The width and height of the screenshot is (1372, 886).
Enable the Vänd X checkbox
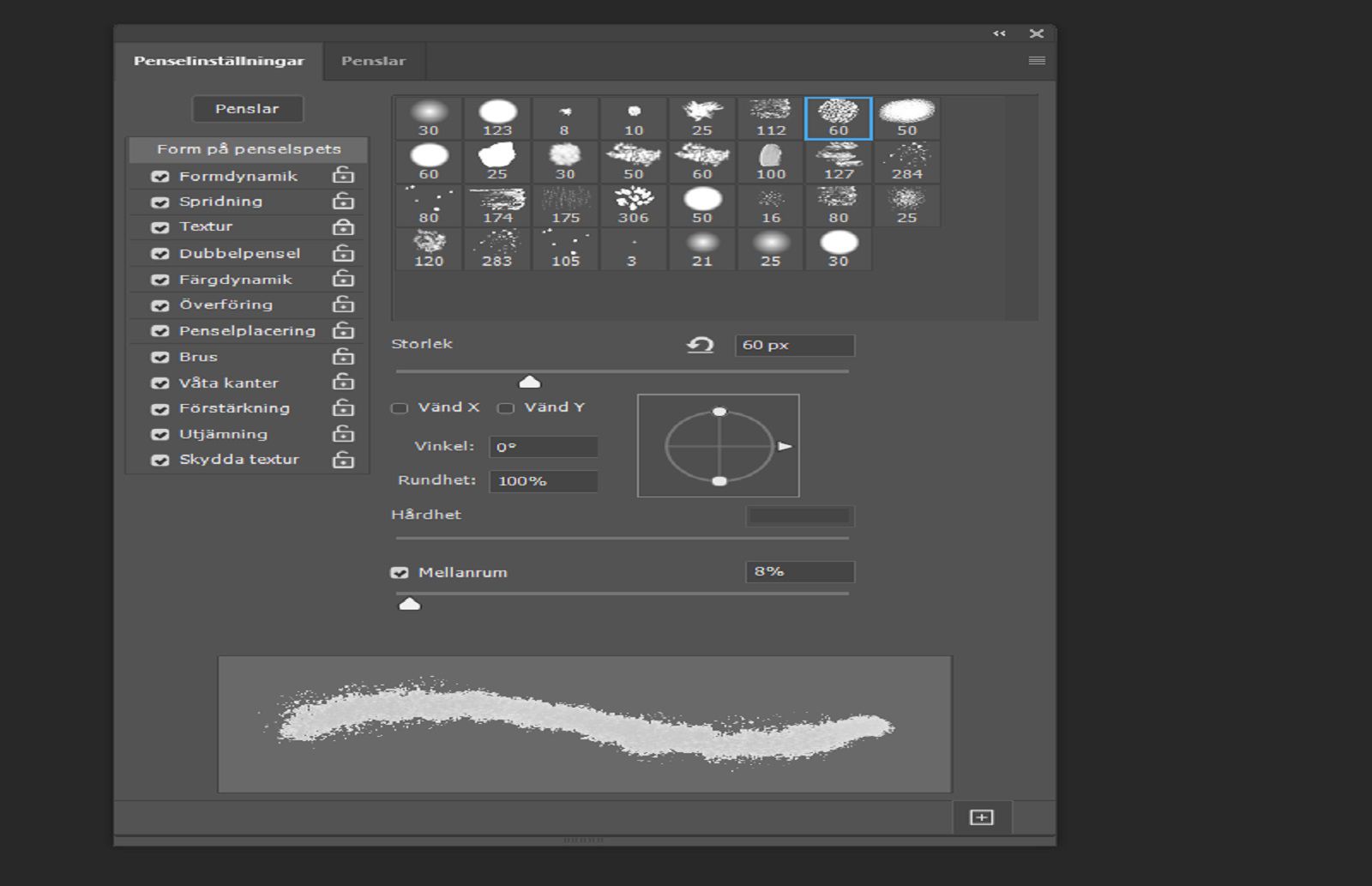click(x=400, y=408)
